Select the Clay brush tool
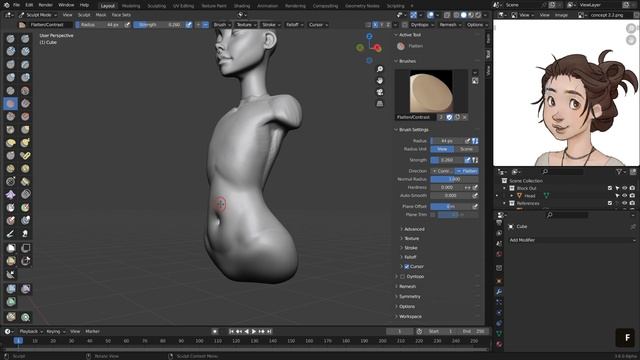Screen dimensions: 640x360 pos(11,51)
